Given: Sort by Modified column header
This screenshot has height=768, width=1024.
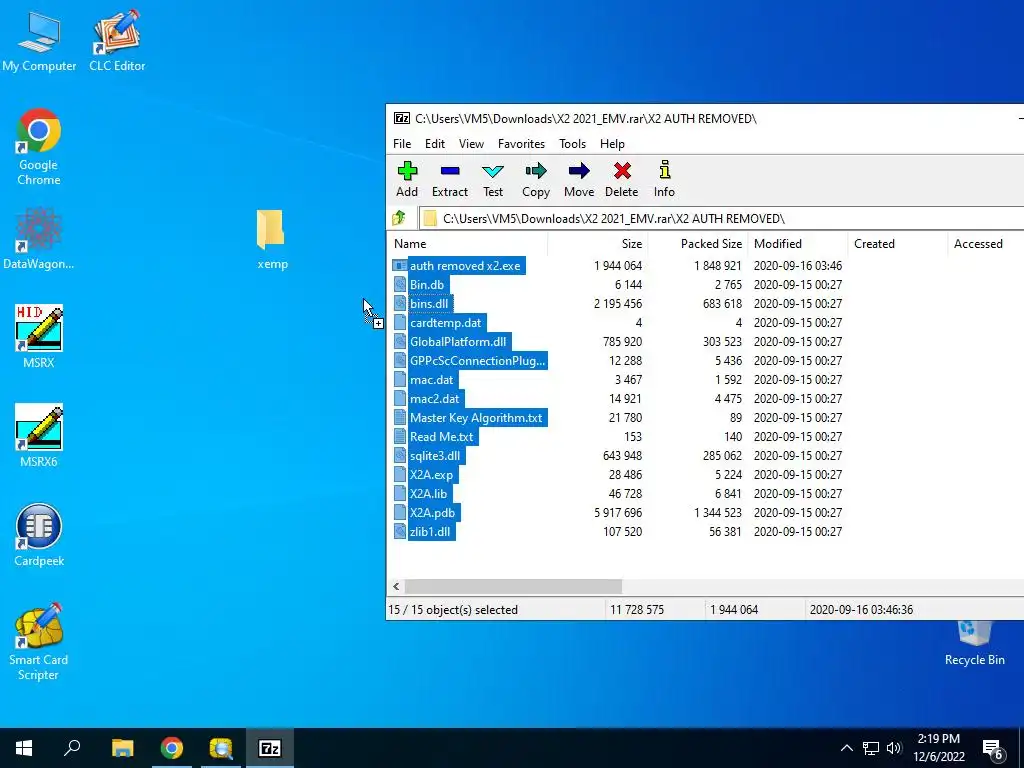Looking at the screenshot, I should (x=797, y=244).
